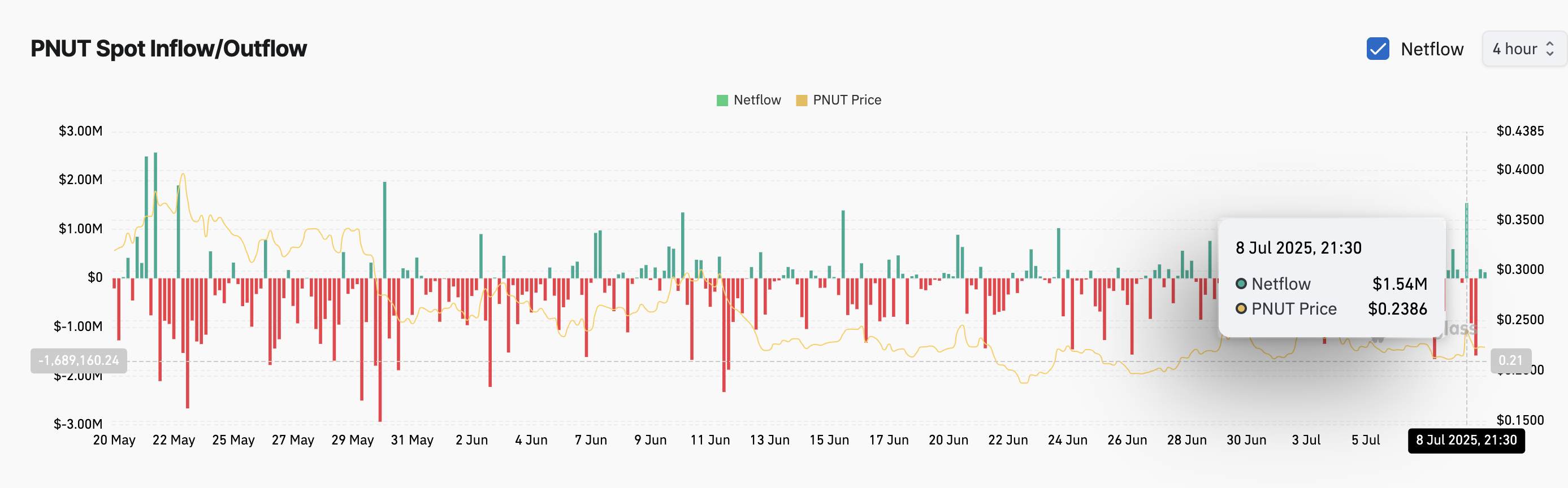
Task: Click the 8 Jul 2025, 21:30 crosshair label
Action: coord(1466,441)
